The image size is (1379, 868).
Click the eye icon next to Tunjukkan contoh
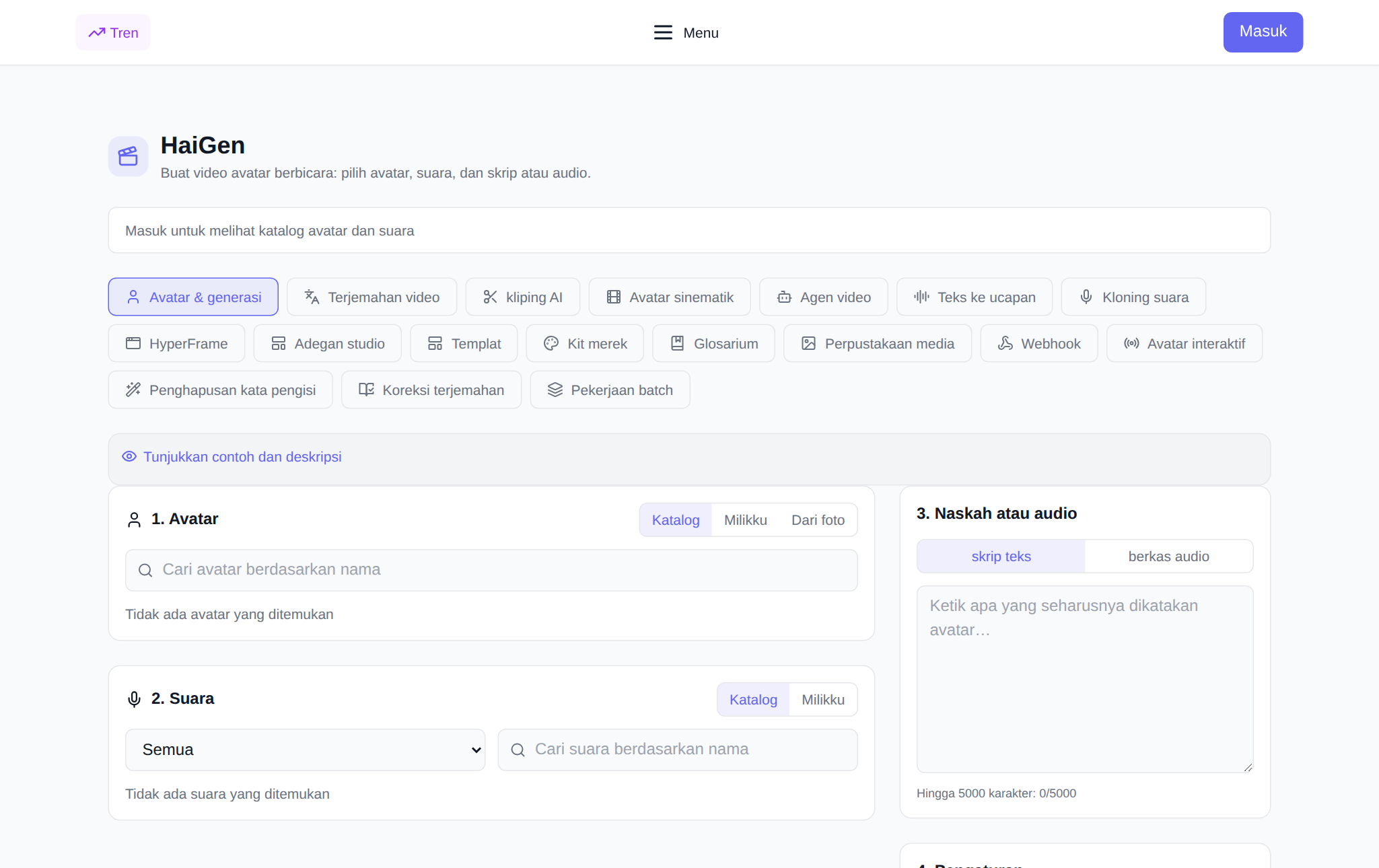click(129, 457)
